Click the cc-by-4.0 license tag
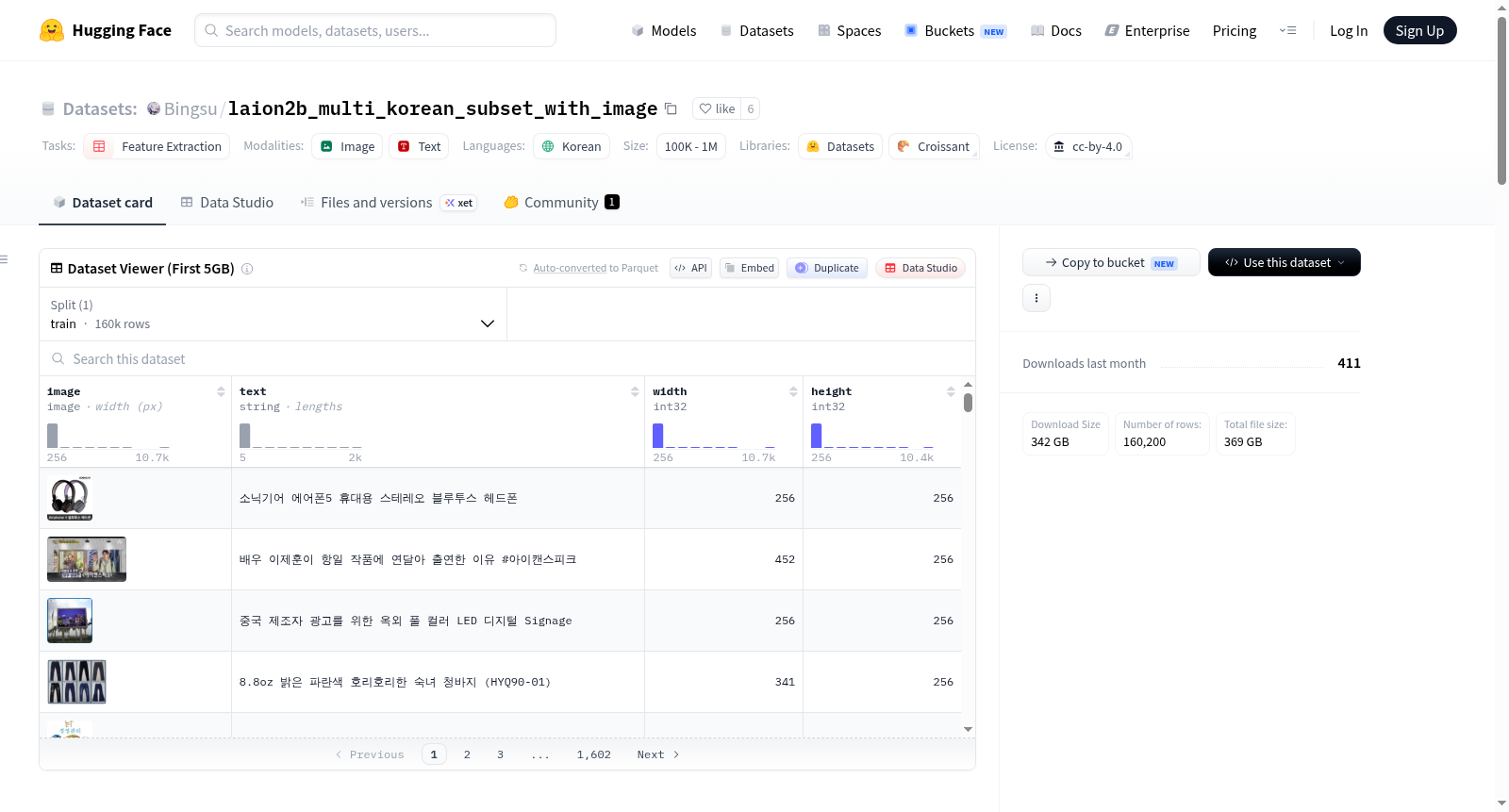This screenshot has height=812, width=1509. coord(1088,146)
